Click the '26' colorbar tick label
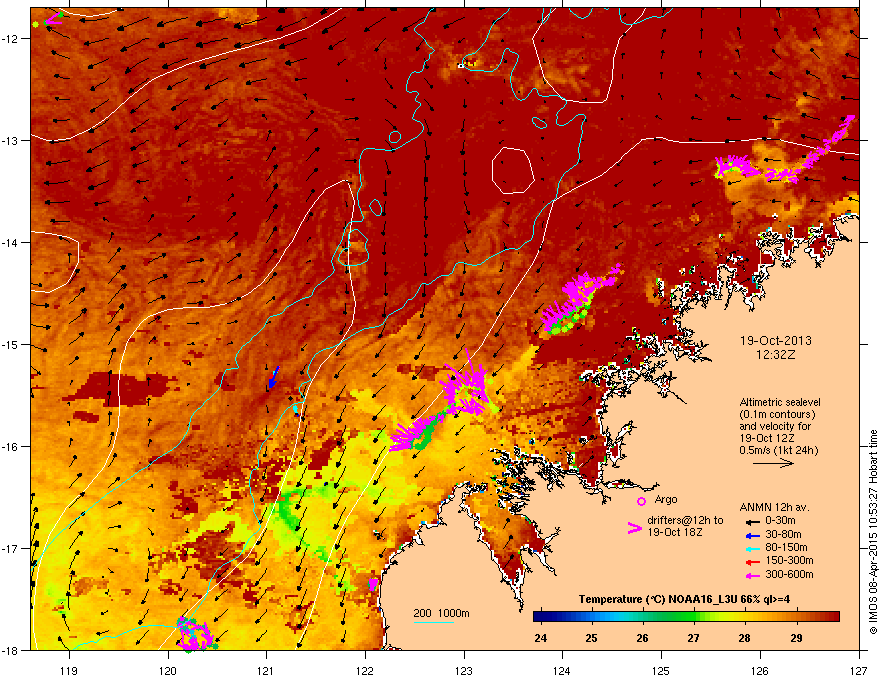The image size is (880, 680). 643,638
